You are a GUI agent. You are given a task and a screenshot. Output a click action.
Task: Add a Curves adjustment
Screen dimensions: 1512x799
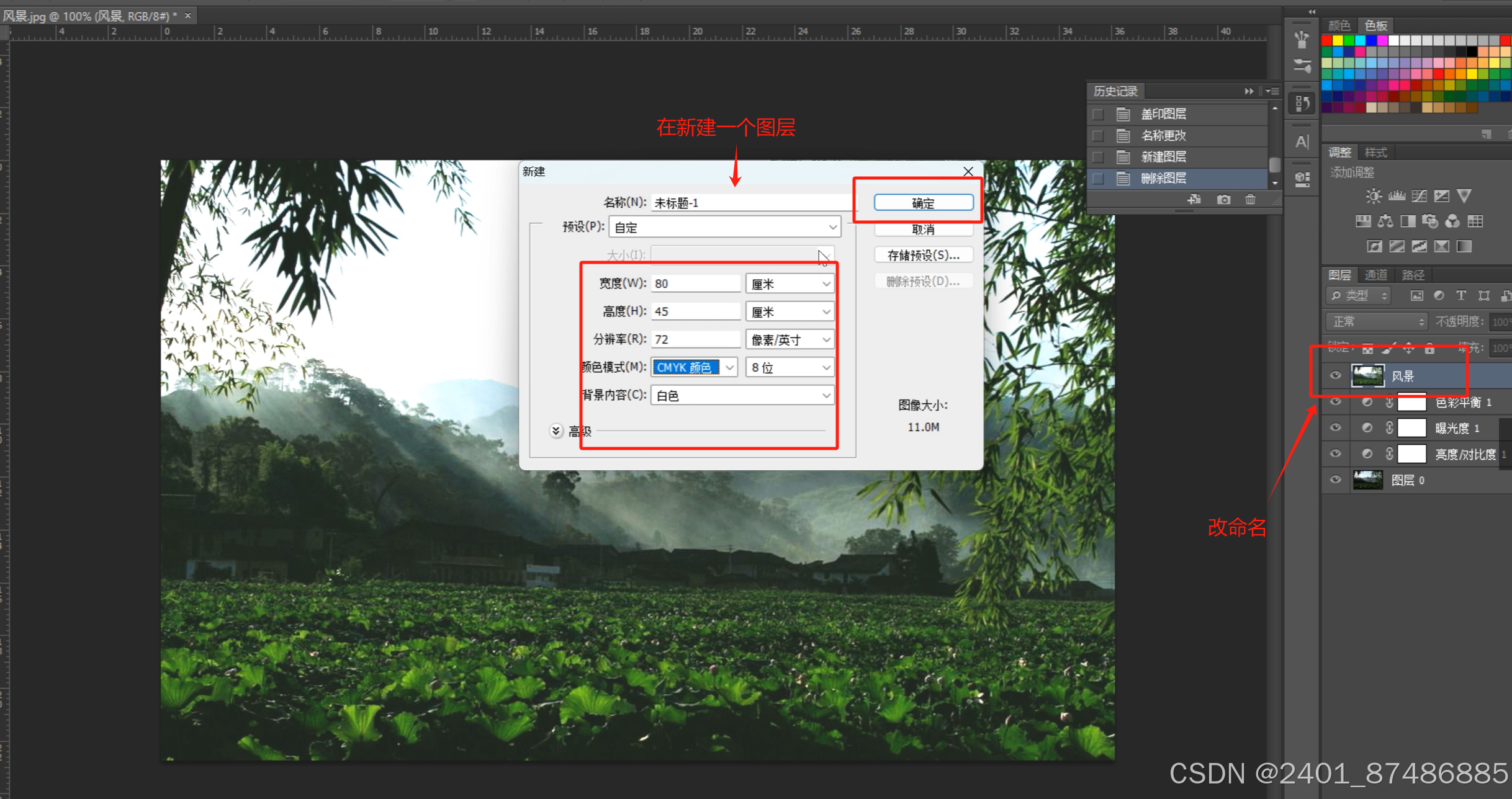[1419, 197]
